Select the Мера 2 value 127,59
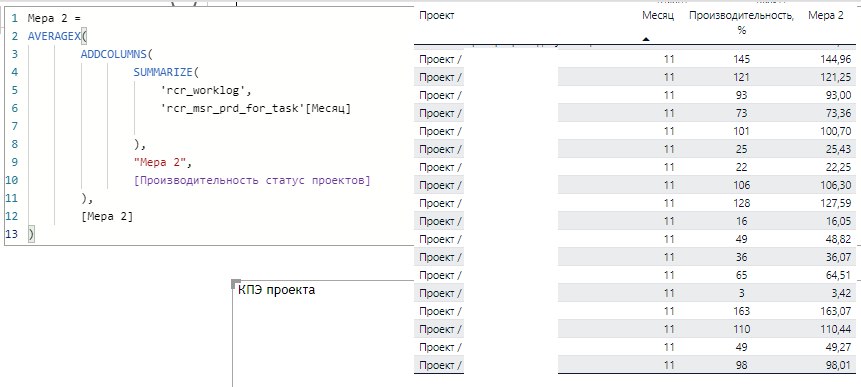 coord(837,203)
